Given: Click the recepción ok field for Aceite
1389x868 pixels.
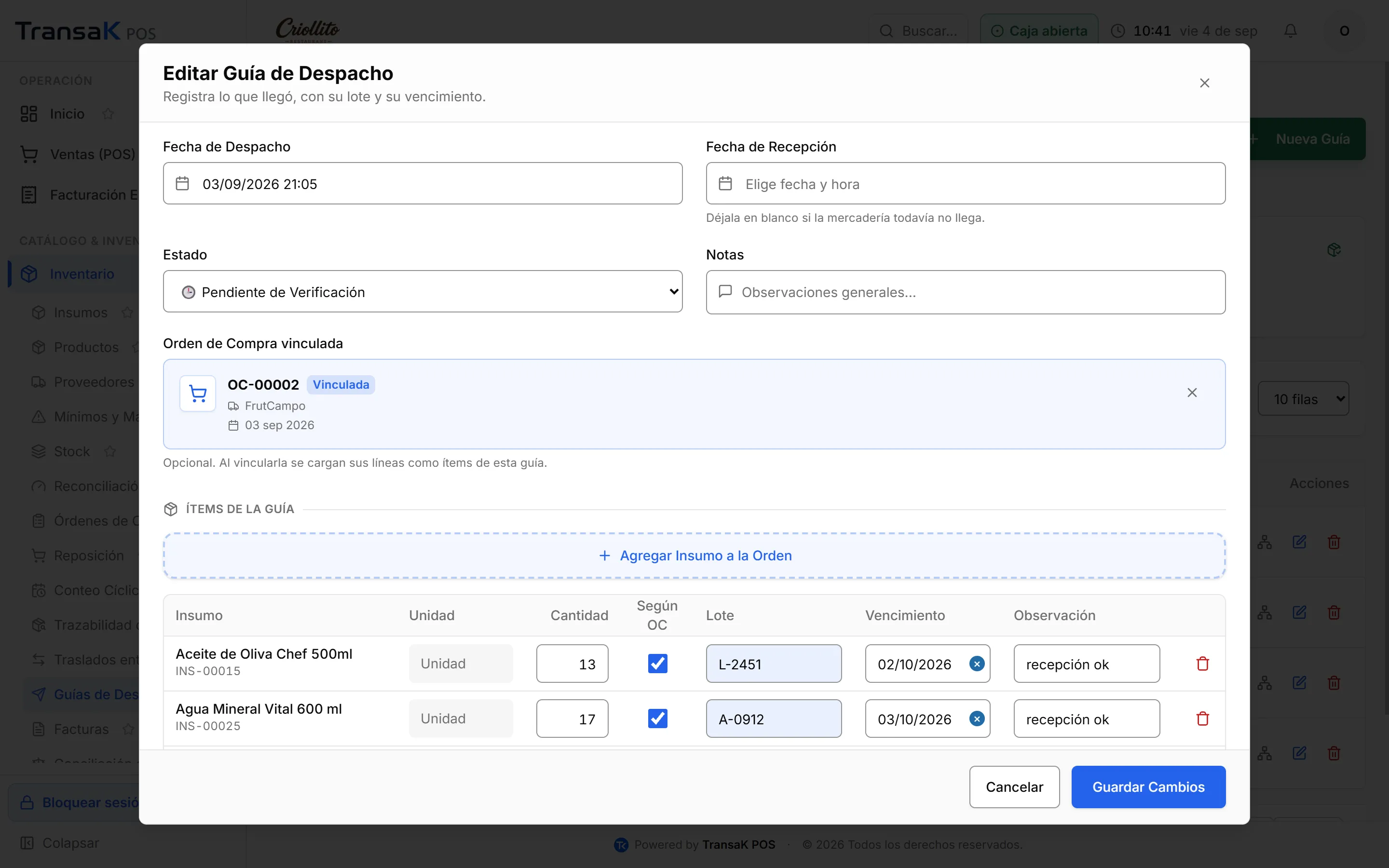Looking at the screenshot, I should click(1087, 664).
